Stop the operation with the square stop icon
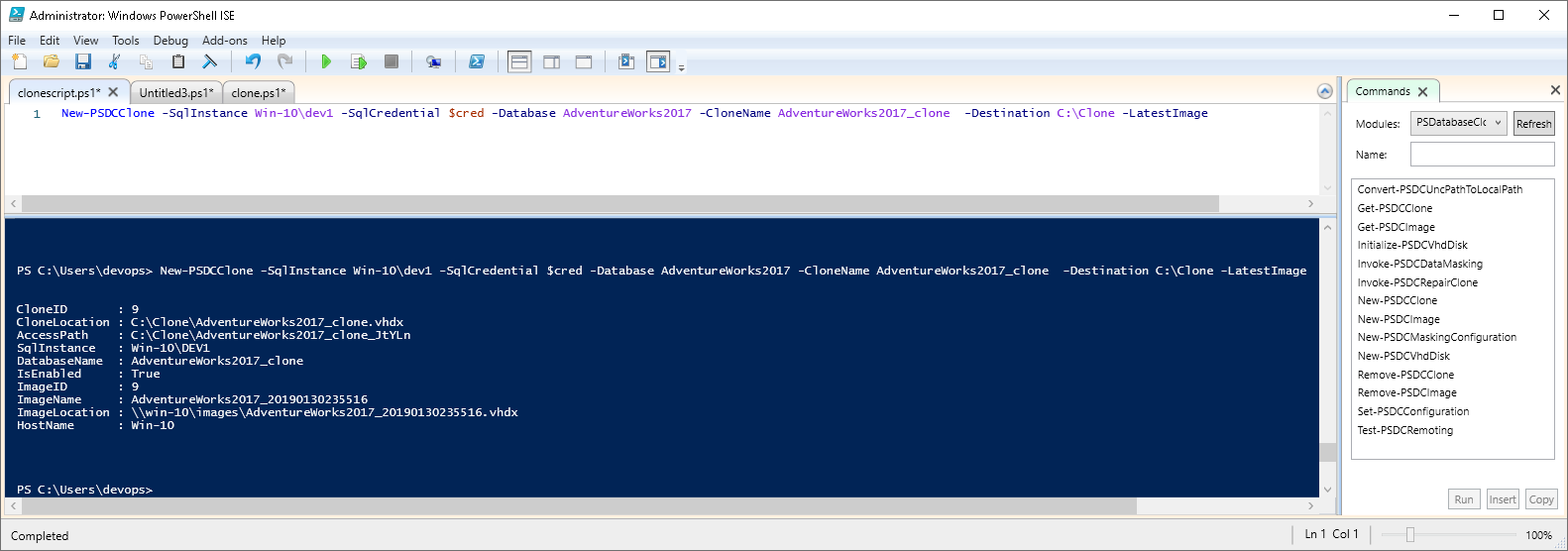Image resolution: width=1568 pixels, height=551 pixels. [392, 61]
